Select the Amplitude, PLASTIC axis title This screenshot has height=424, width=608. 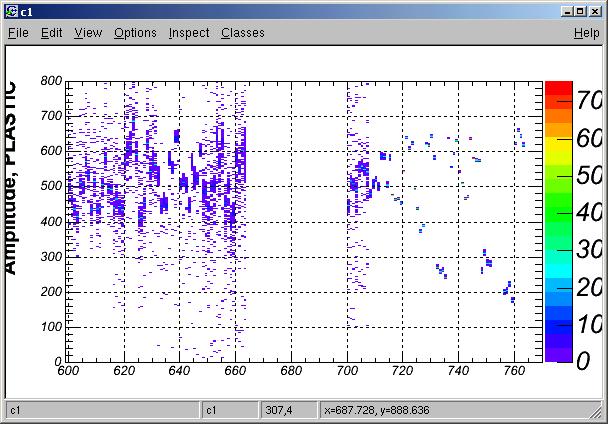[x=10, y=178]
